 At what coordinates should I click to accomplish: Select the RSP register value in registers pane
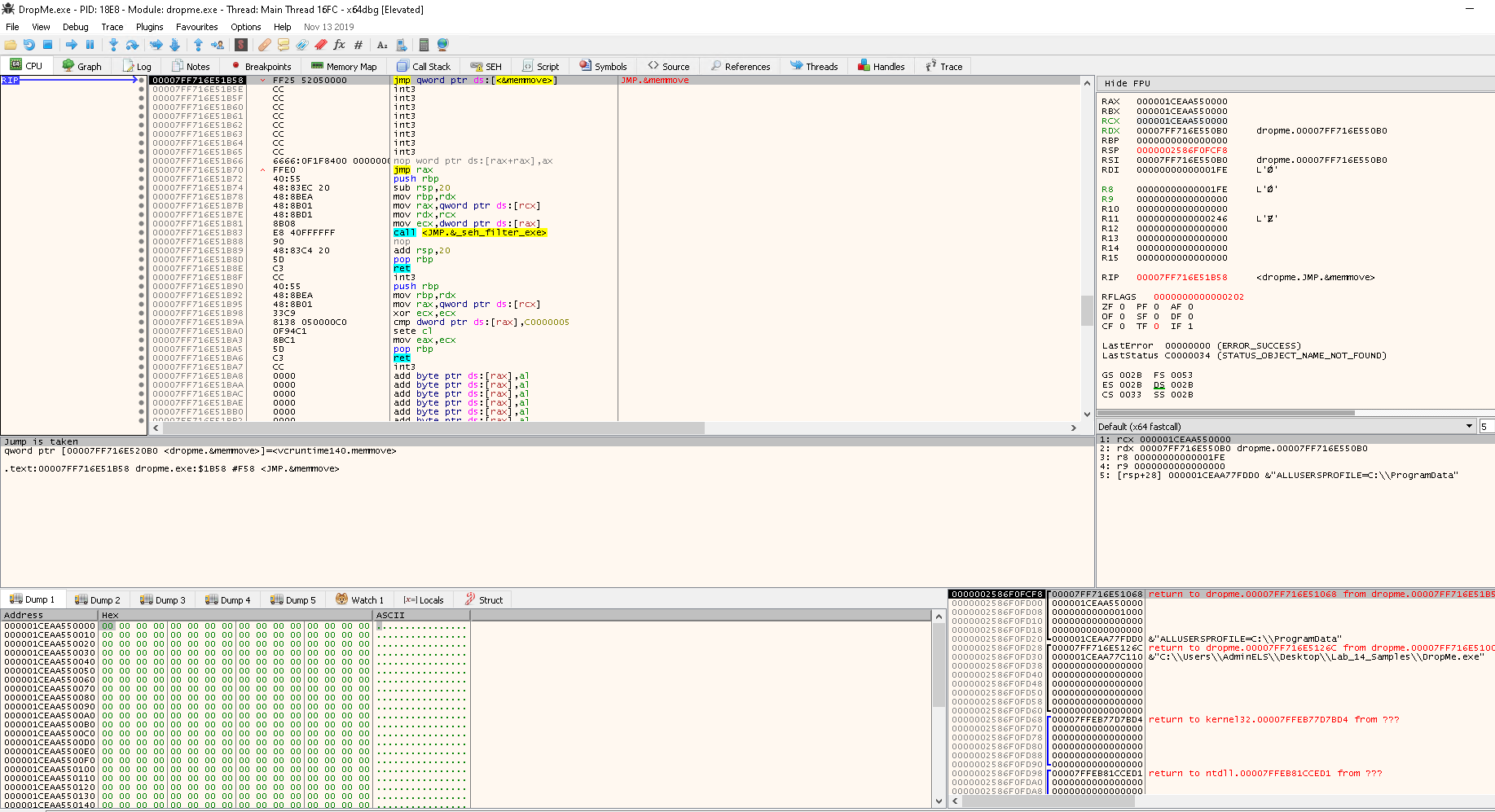1181,151
